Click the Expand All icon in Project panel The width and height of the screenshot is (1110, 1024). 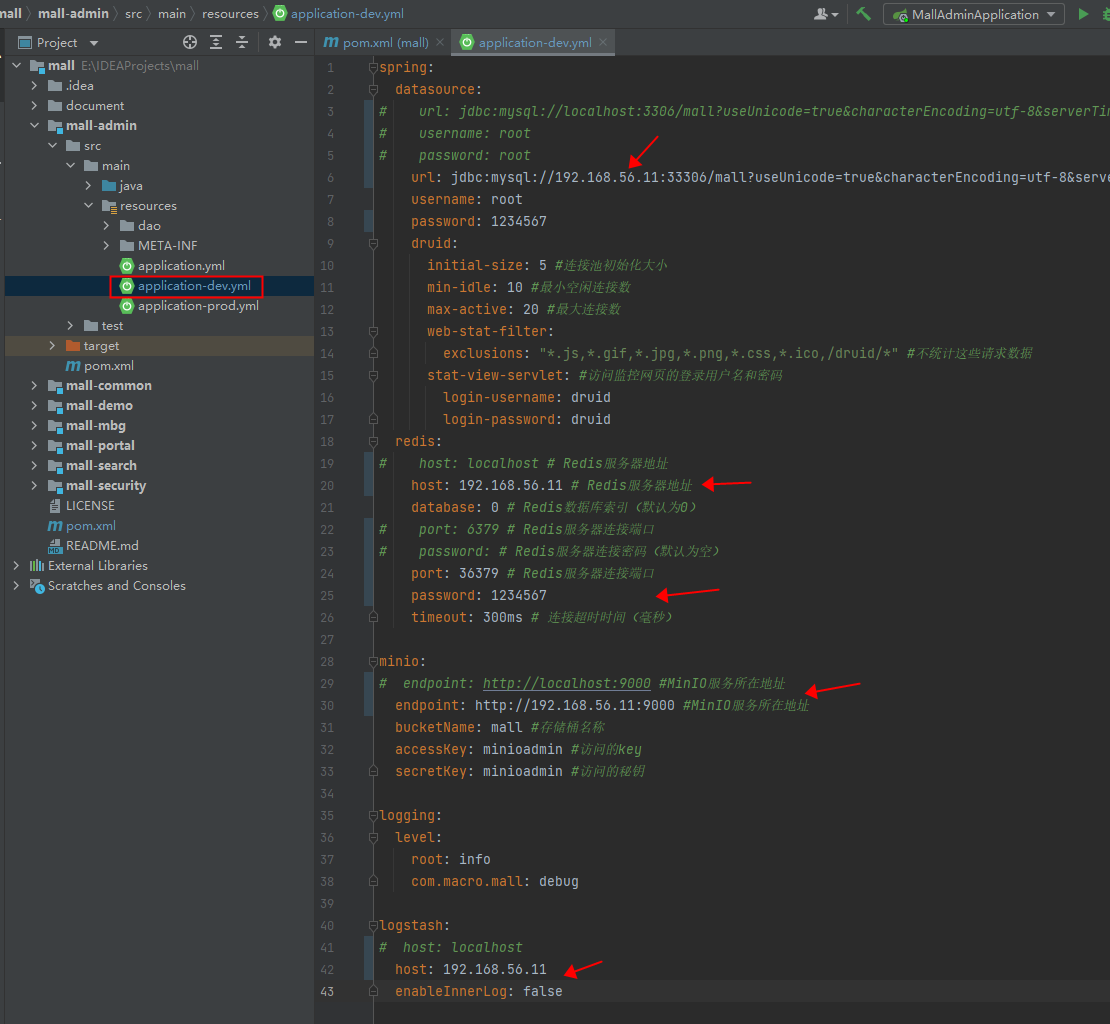(217, 42)
